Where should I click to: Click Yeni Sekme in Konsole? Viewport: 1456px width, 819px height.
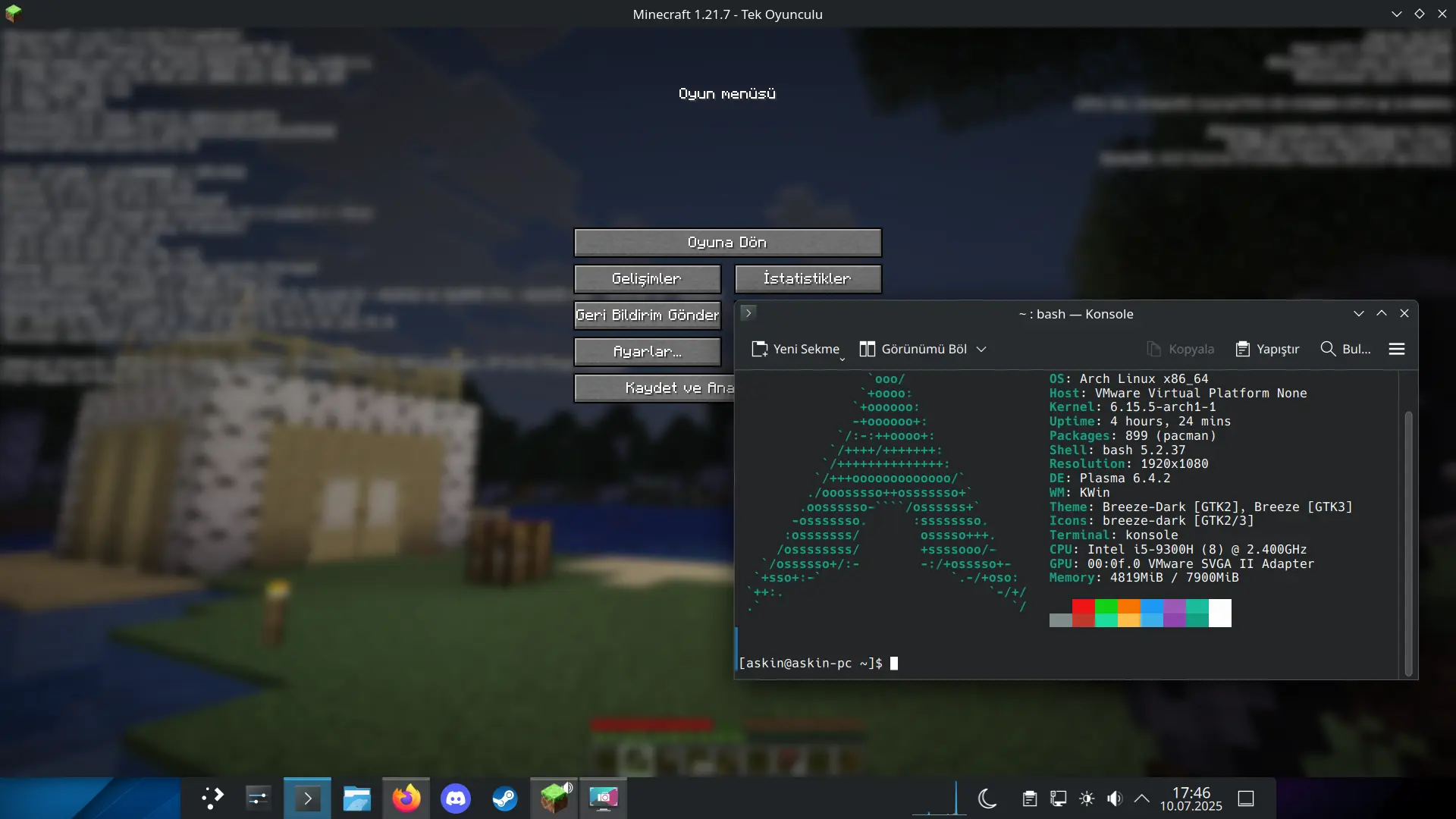pos(795,349)
